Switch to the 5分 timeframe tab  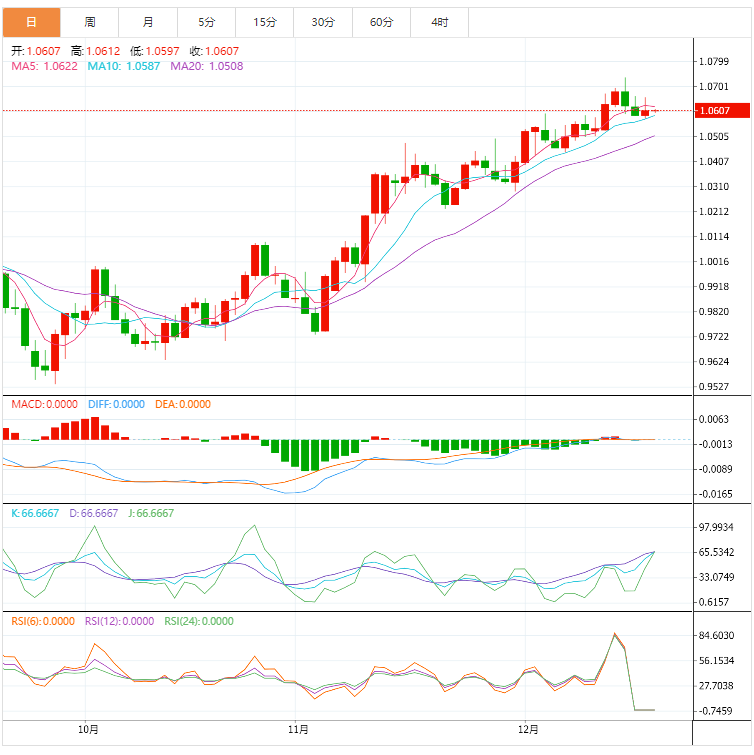click(207, 22)
